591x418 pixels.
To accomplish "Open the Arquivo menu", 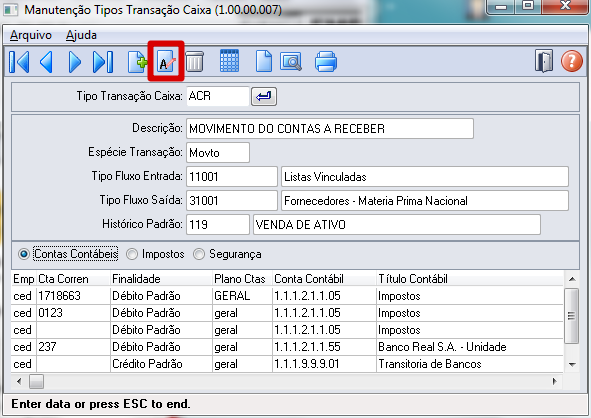I will click(31, 35).
